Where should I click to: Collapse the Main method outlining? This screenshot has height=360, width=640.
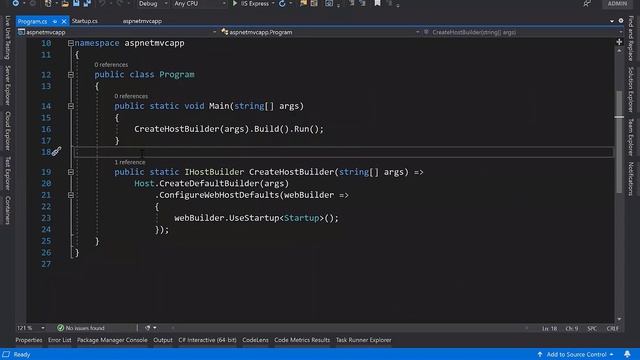[x=71, y=106]
